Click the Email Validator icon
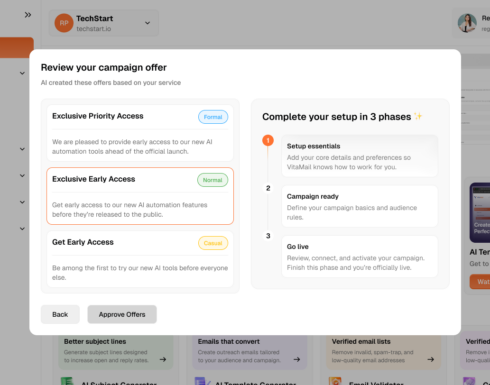The width and height of the screenshot is (490, 385). [335, 381]
